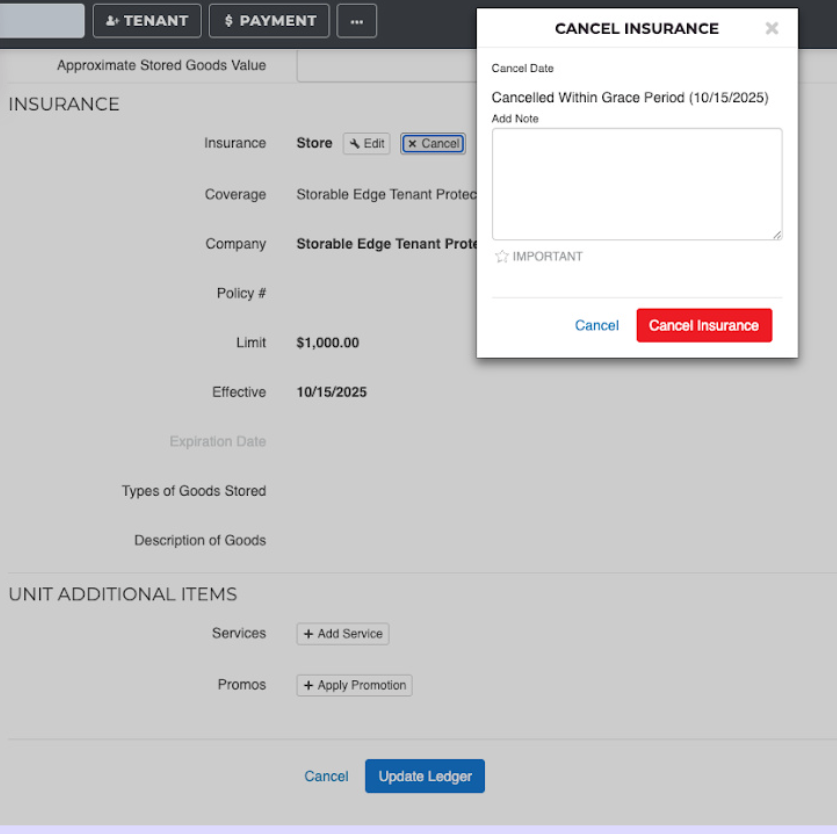Grab the note text area resize handle
This screenshot has width=837, height=834.
[x=776, y=234]
